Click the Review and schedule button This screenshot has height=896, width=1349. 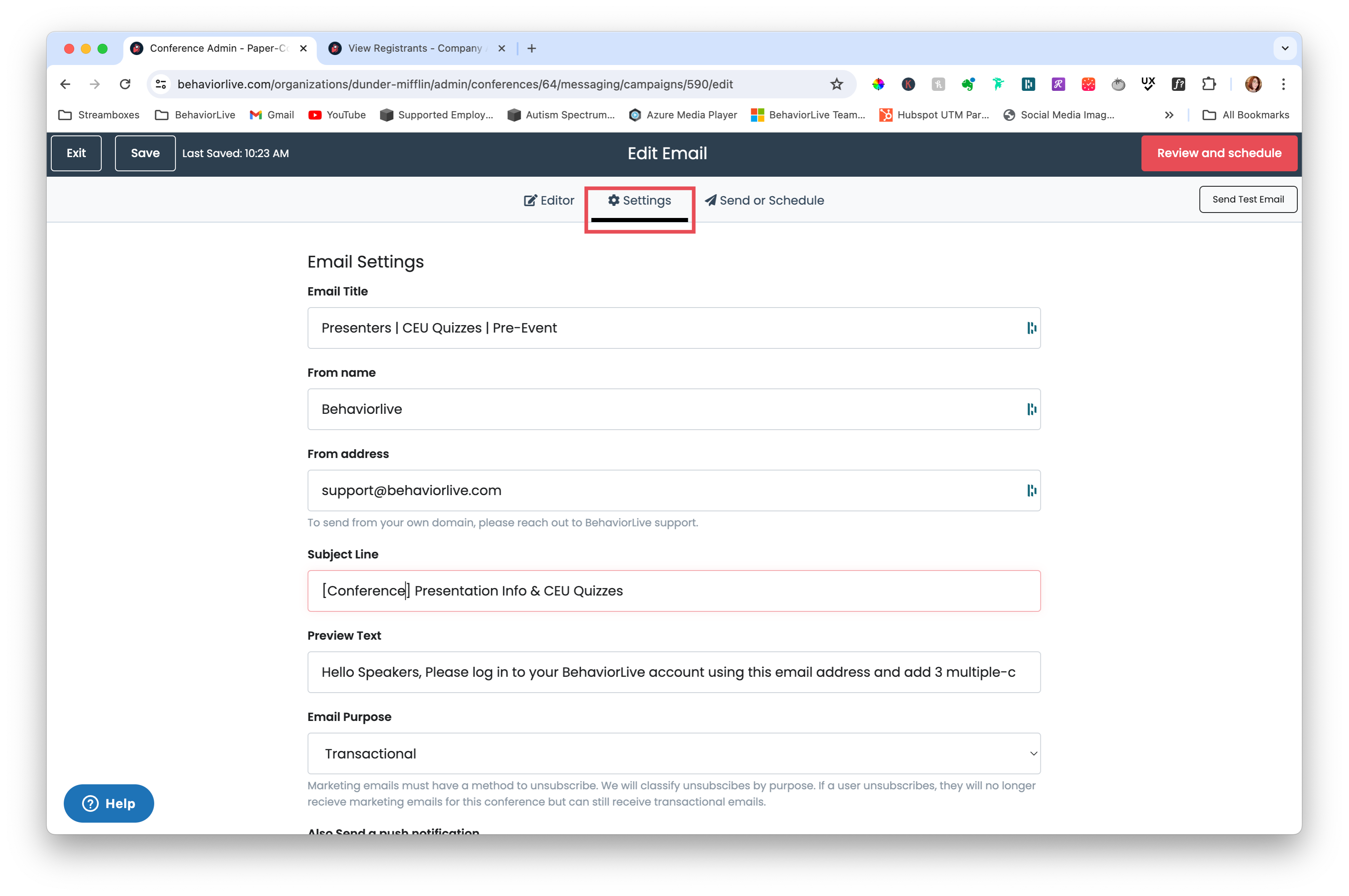tap(1219, 153)
